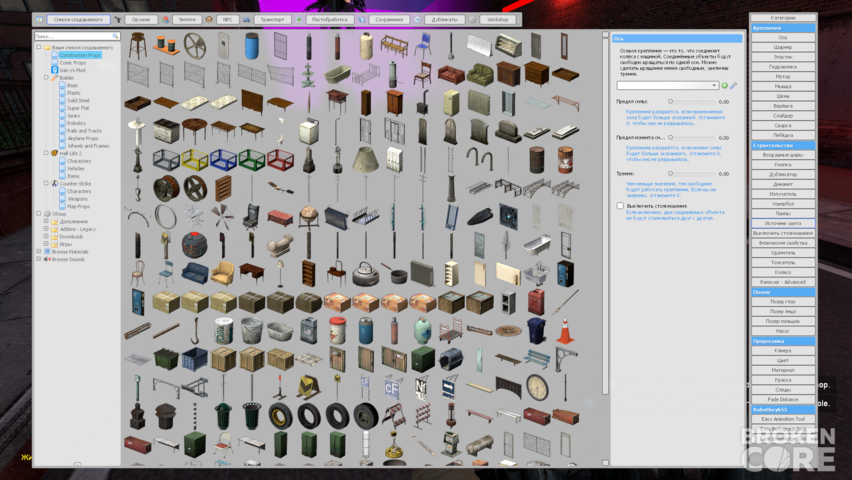Collapse the Counter-Strike tree node
This screenshot has width=852, height=480.
point(46,183)
